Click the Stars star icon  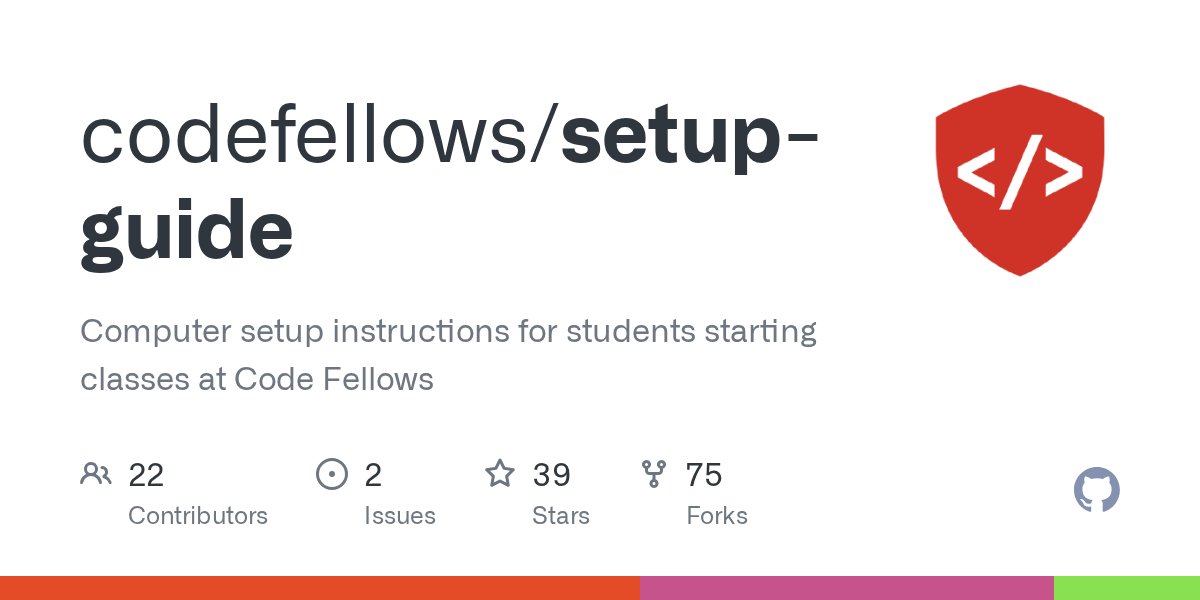point(500,473)
